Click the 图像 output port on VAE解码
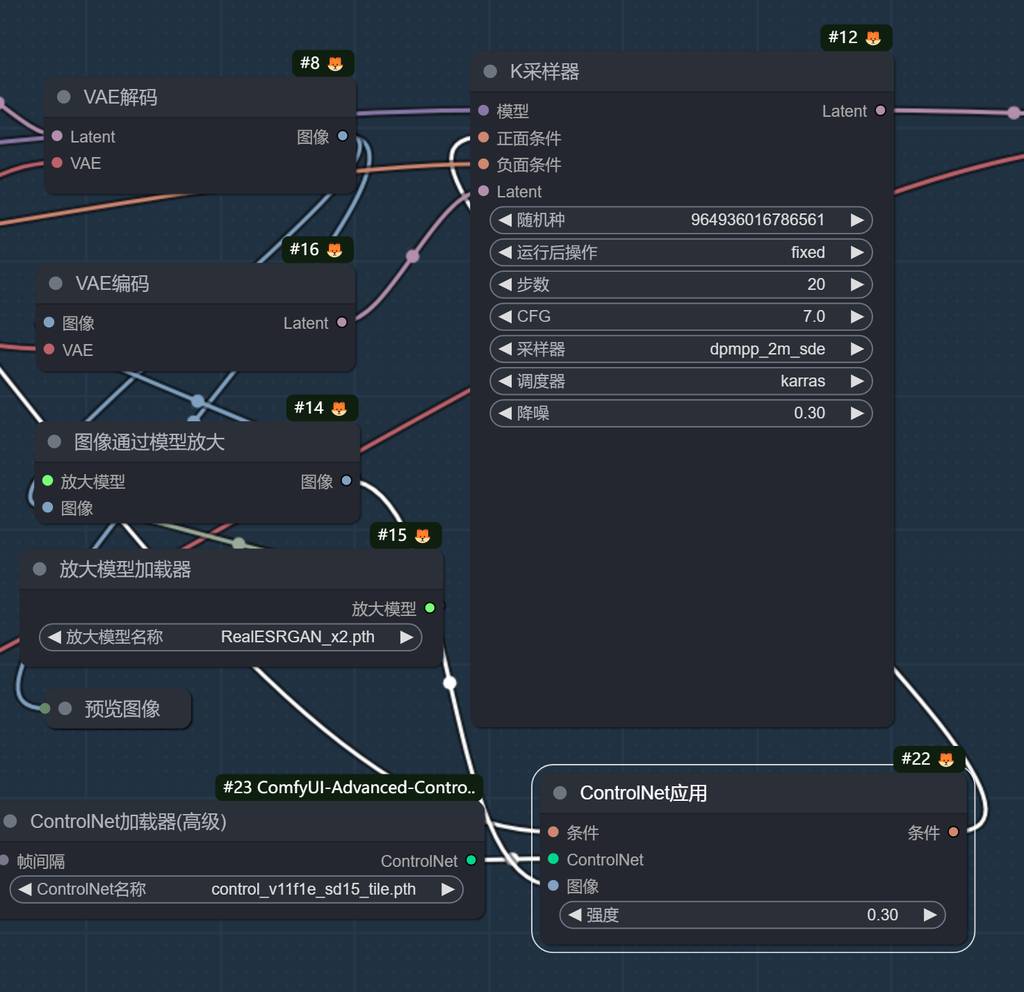 tap(342, 136)
